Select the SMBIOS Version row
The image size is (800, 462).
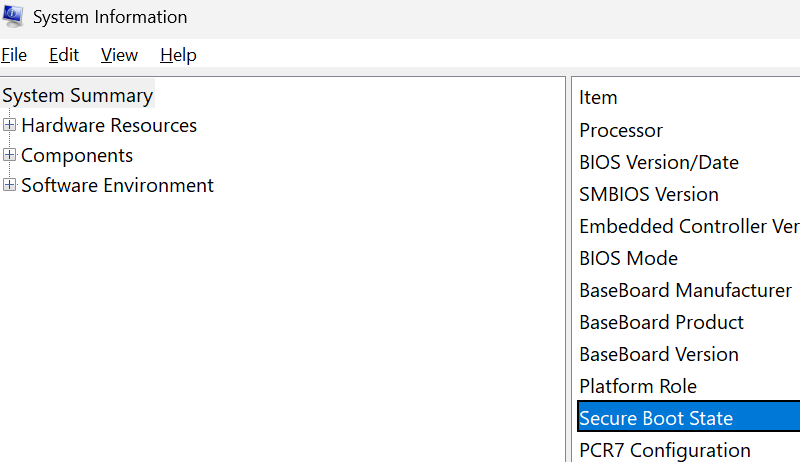[689, 195]
